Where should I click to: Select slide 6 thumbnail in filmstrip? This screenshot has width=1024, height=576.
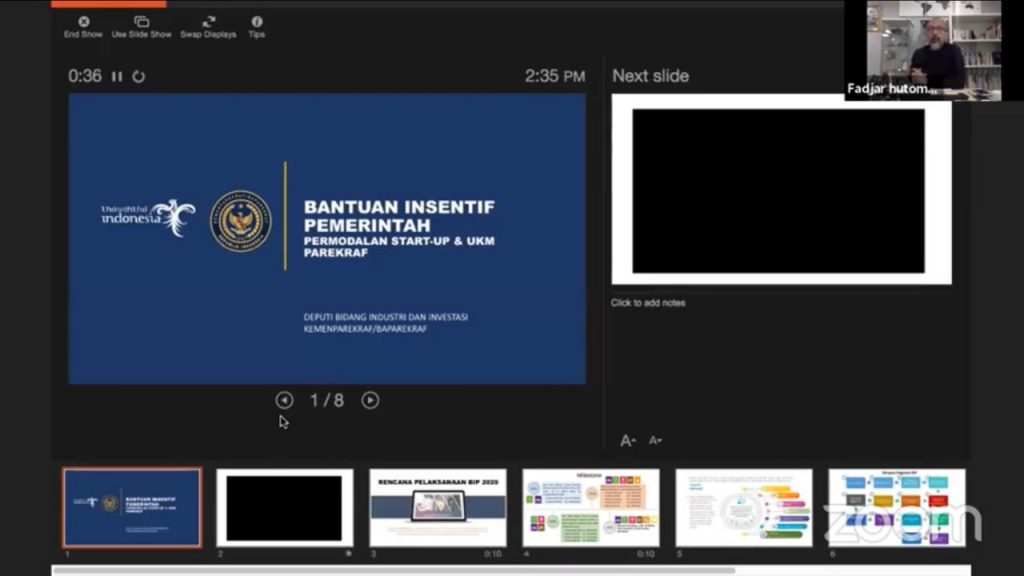pyautogui.click(x=897, y=507)
